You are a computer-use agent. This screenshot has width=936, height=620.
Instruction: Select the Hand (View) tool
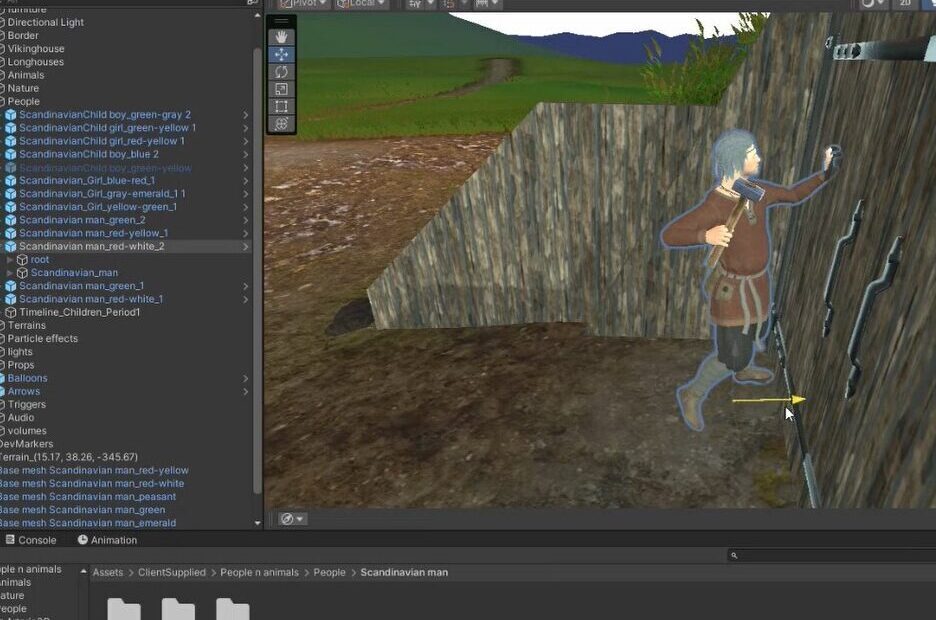[281, 37]
